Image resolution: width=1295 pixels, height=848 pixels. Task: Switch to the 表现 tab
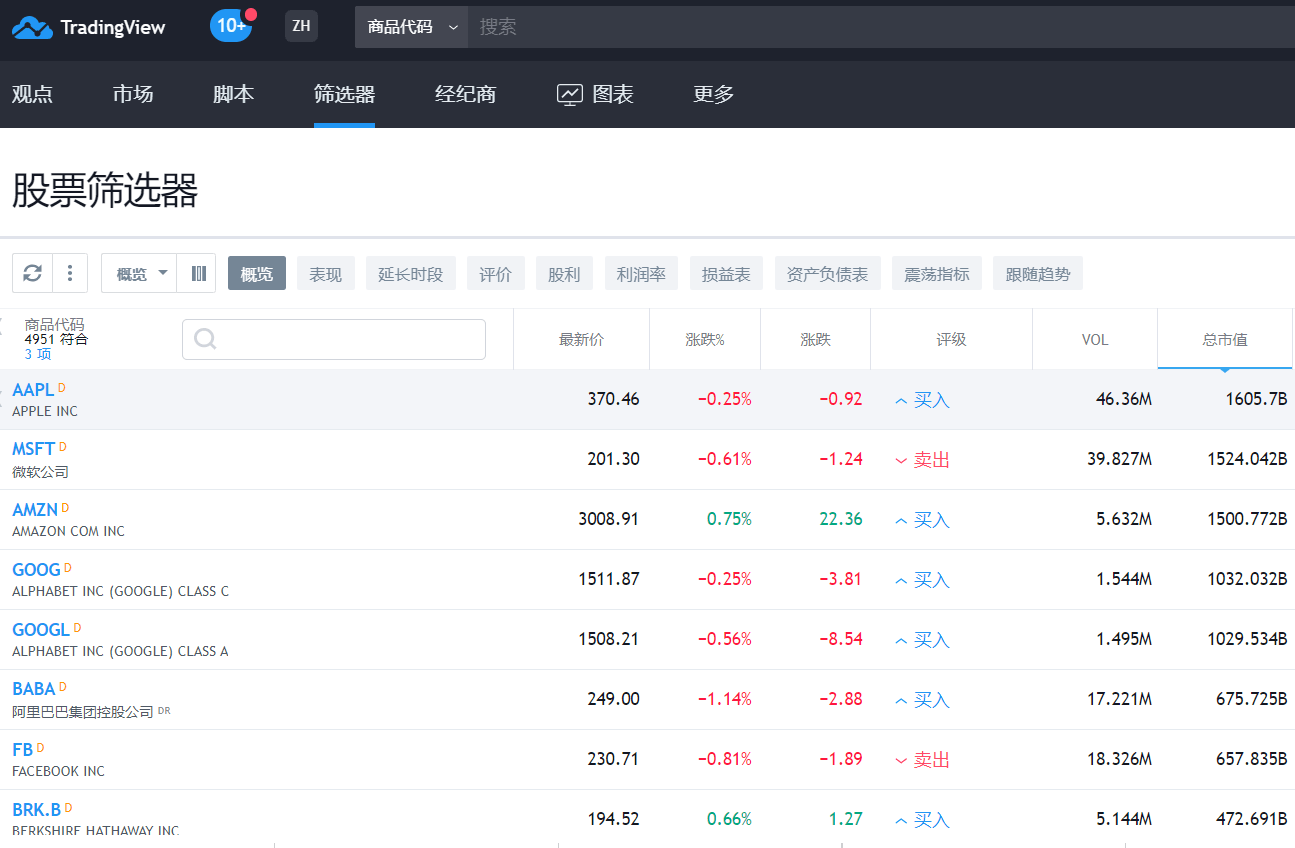pos(326,273)
